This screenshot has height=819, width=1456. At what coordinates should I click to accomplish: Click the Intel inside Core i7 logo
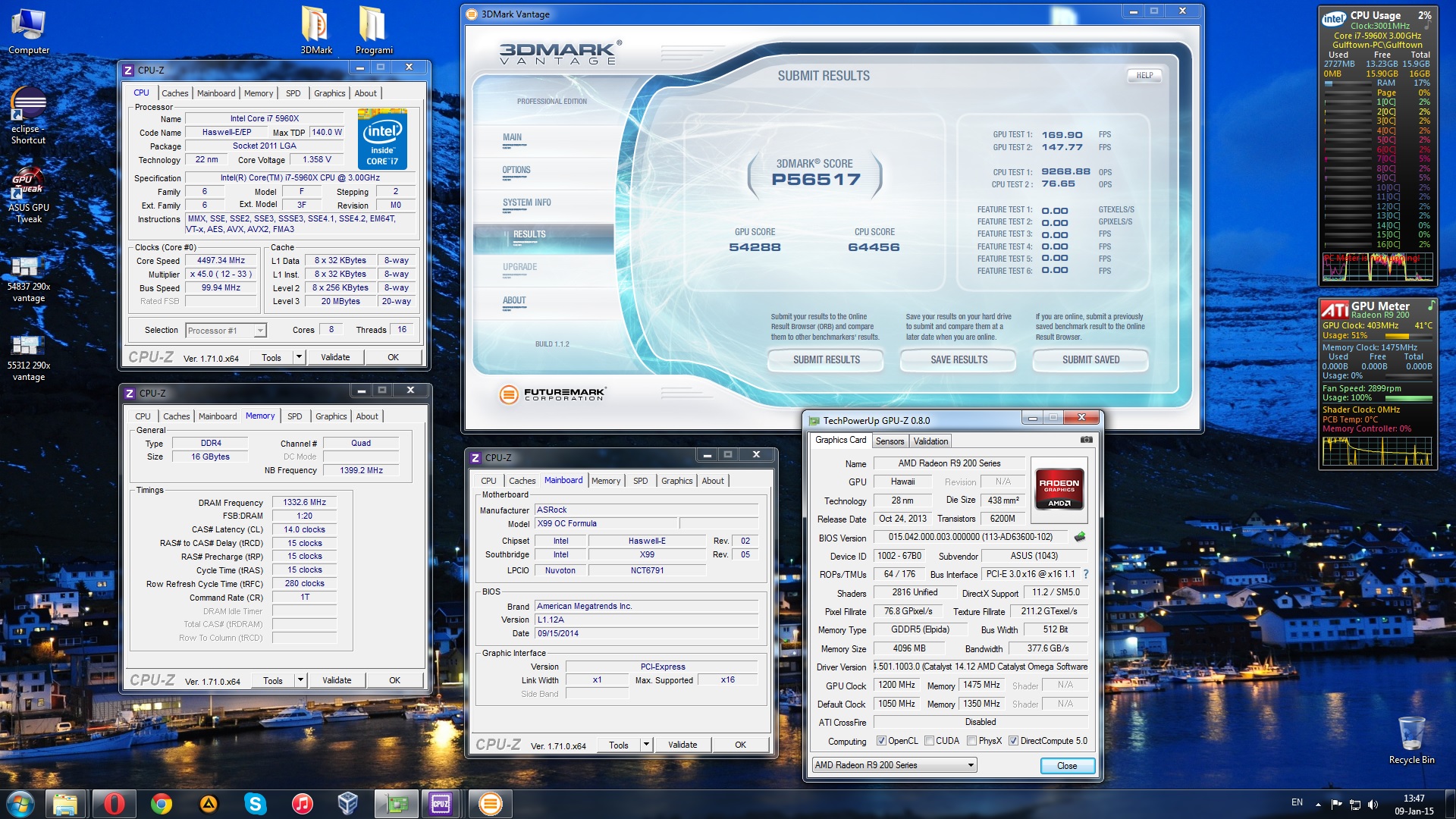[382, 139]
